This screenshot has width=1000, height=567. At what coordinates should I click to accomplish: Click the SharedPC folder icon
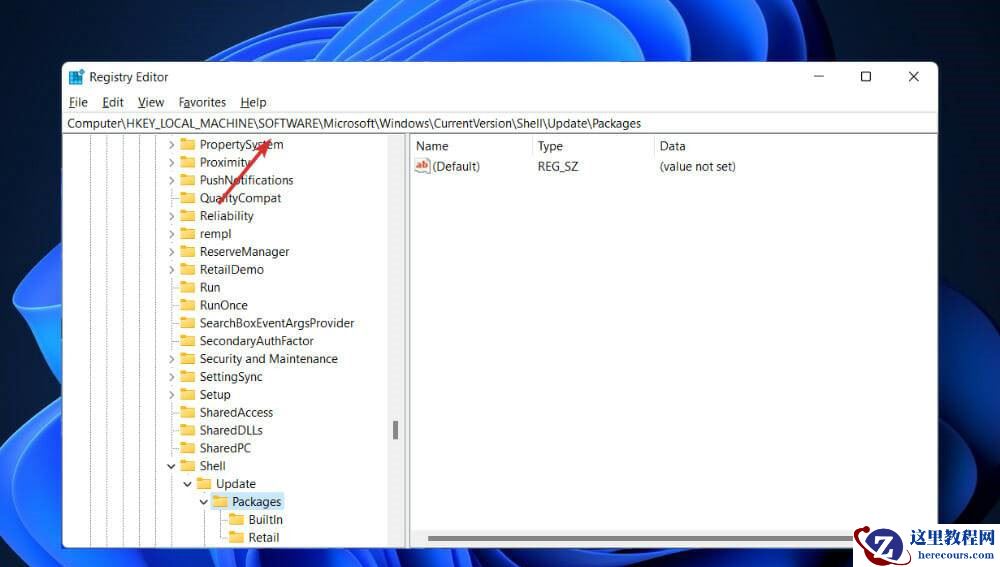point(188,448)
